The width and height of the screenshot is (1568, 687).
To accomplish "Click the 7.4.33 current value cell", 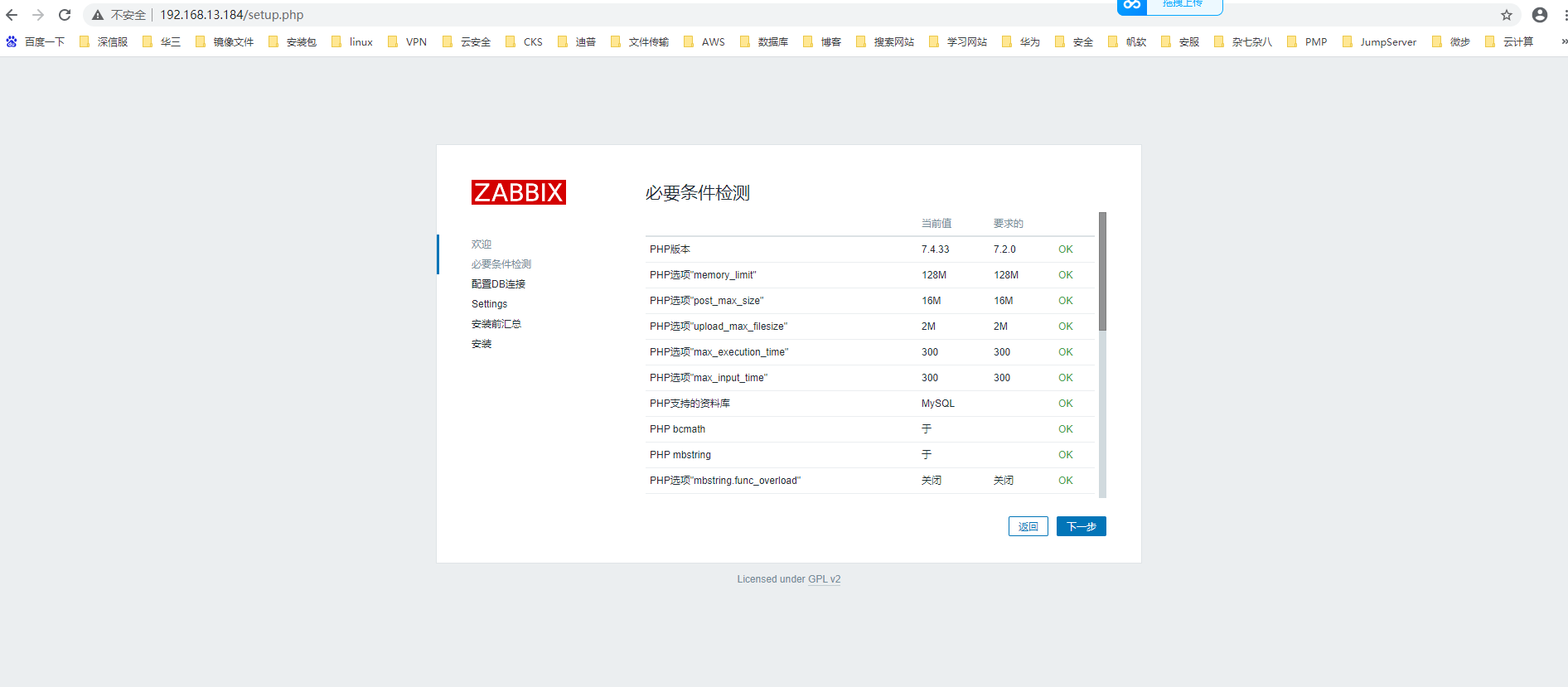I will tap(936, 249).
